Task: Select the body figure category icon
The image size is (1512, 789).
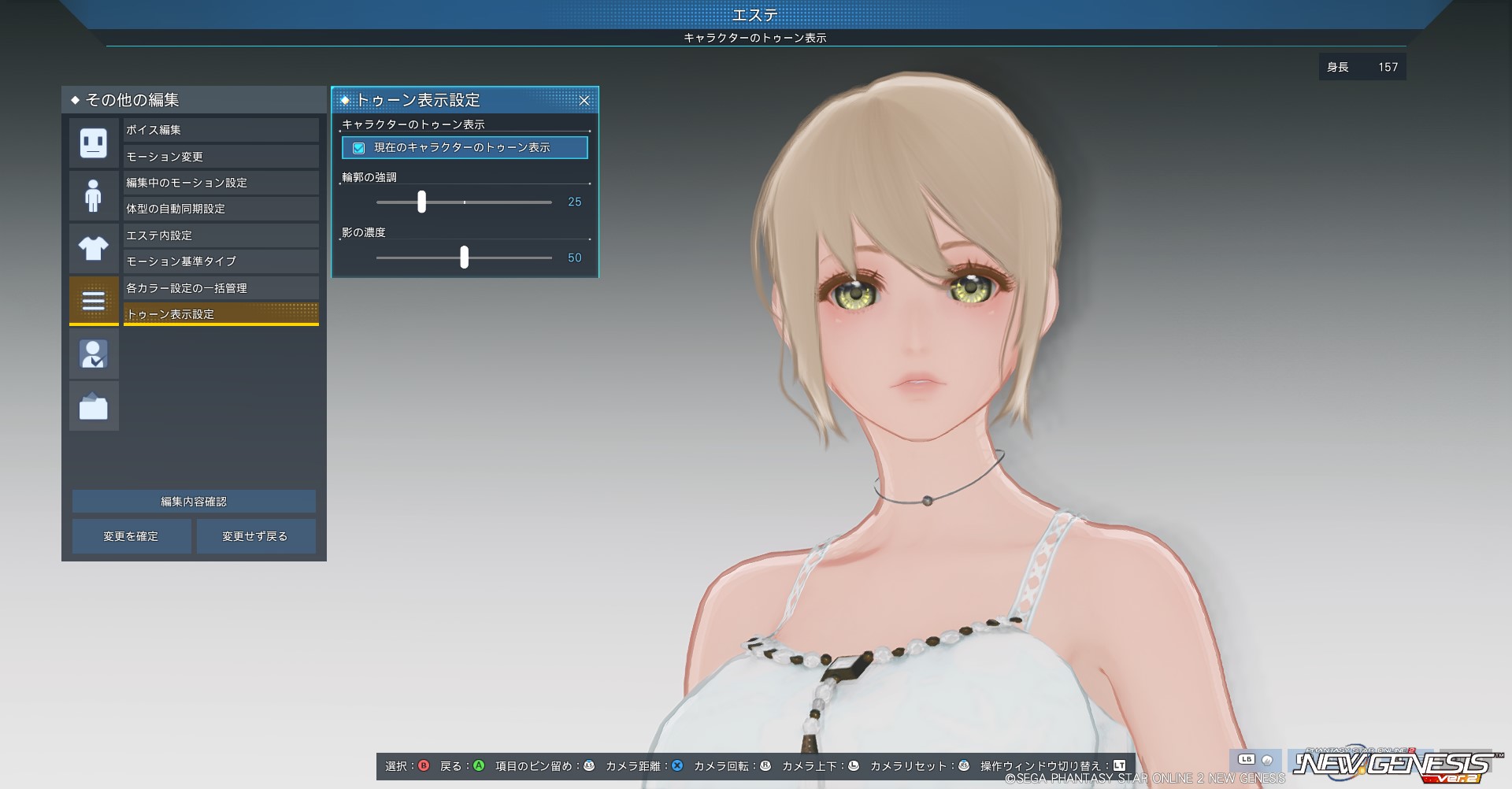Action: tap(94, 195)
